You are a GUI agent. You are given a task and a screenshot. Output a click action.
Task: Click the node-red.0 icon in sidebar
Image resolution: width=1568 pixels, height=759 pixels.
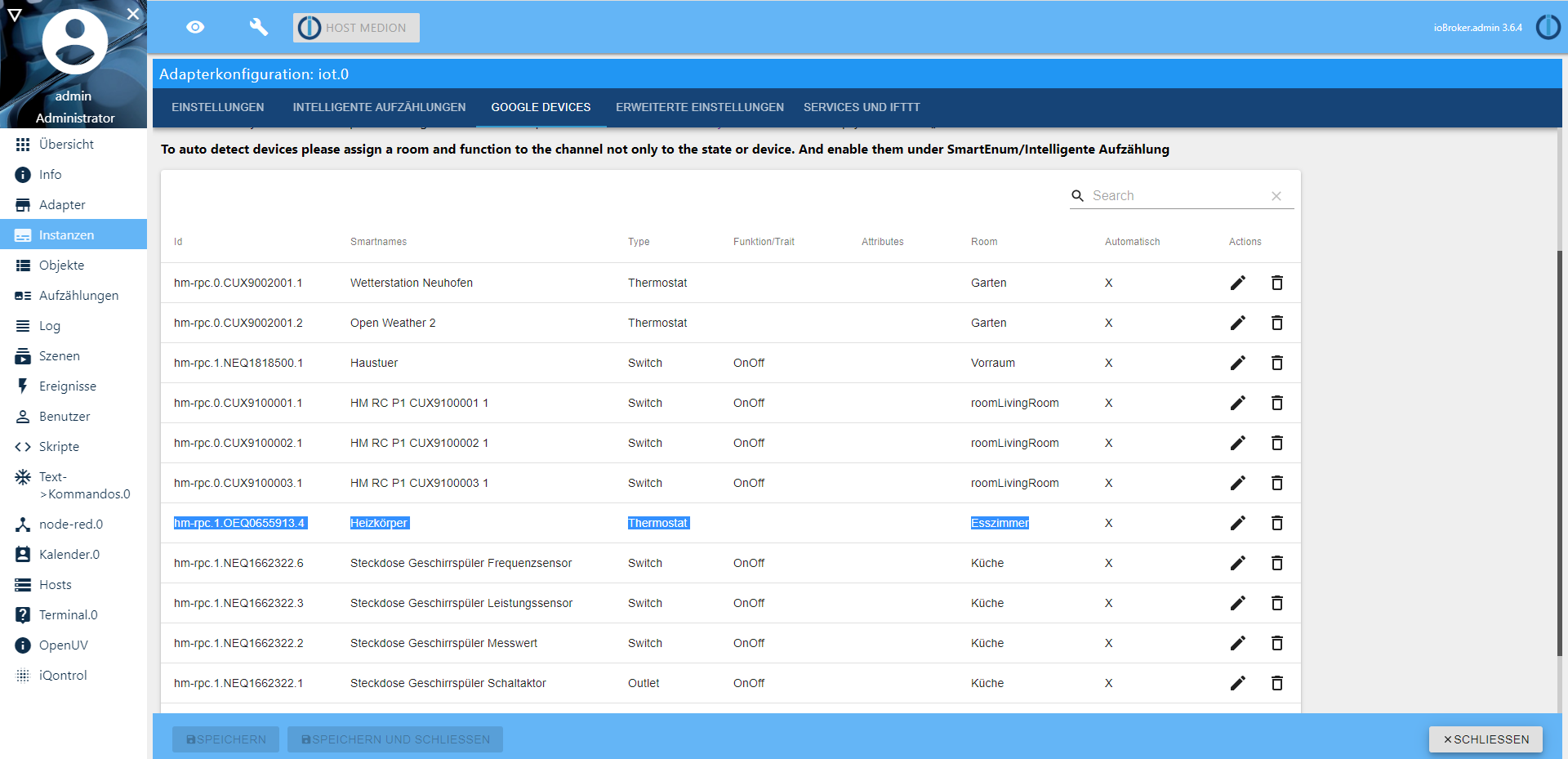(x=23, y=525)
